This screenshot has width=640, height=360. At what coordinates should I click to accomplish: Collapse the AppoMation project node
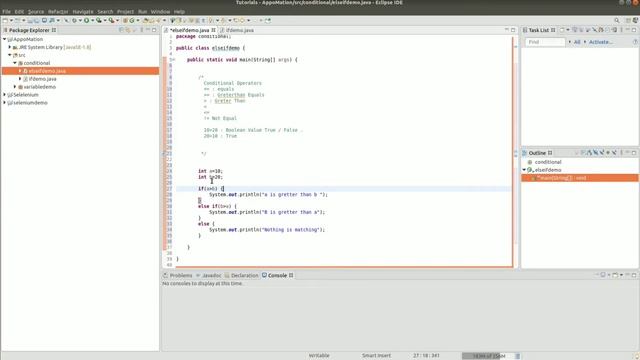tap(4, 39)
